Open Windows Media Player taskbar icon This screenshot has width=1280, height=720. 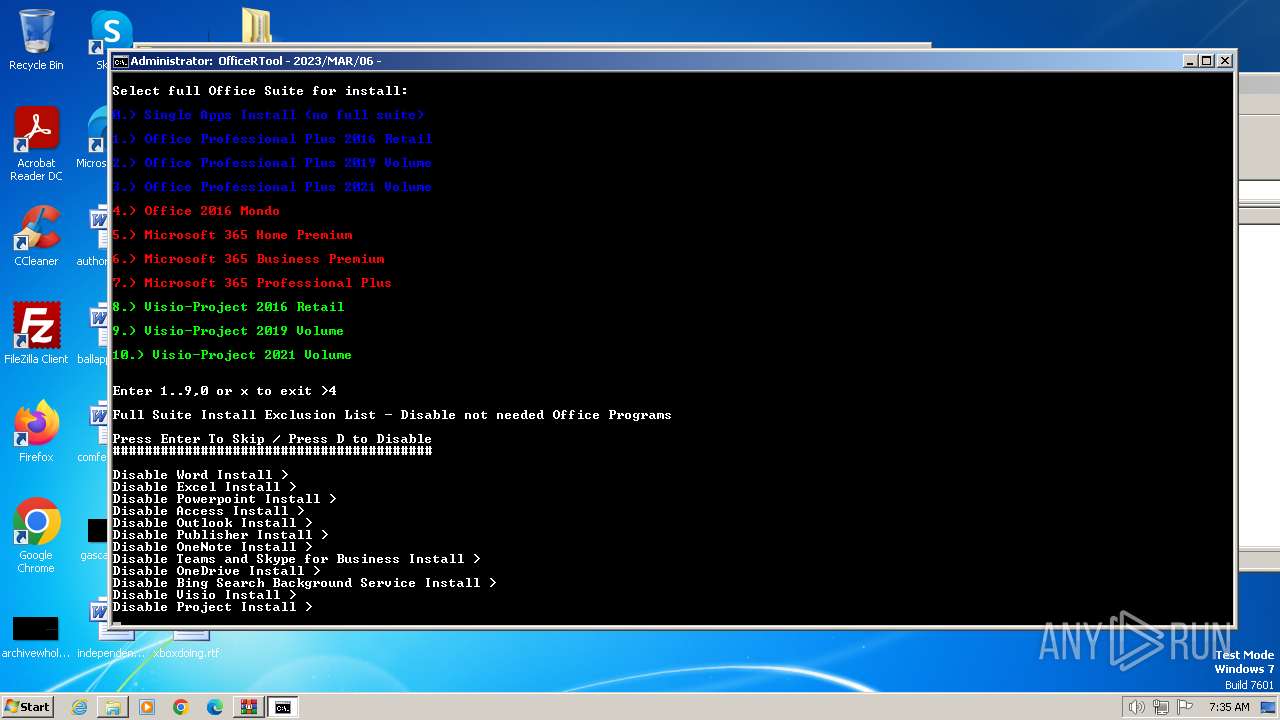pyautogui.click(x=147, y=707)
